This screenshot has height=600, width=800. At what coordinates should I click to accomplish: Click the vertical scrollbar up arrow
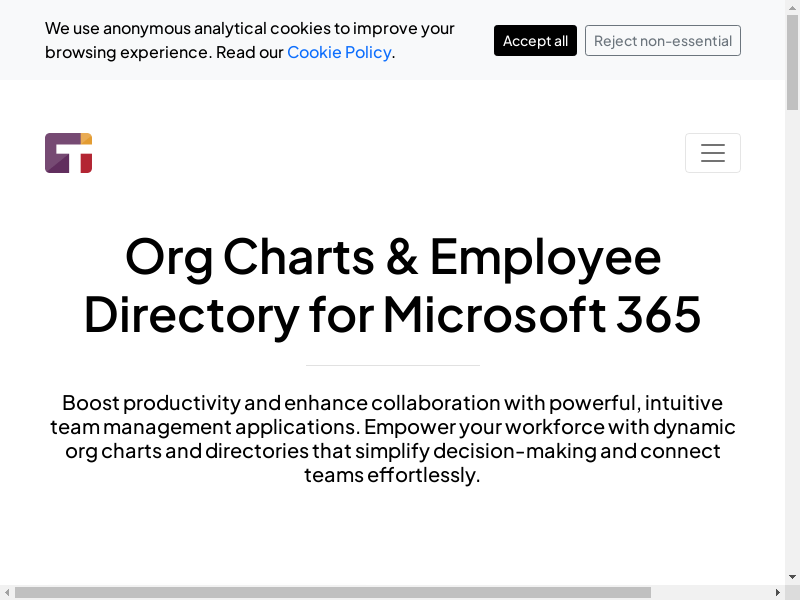point(792,6)
